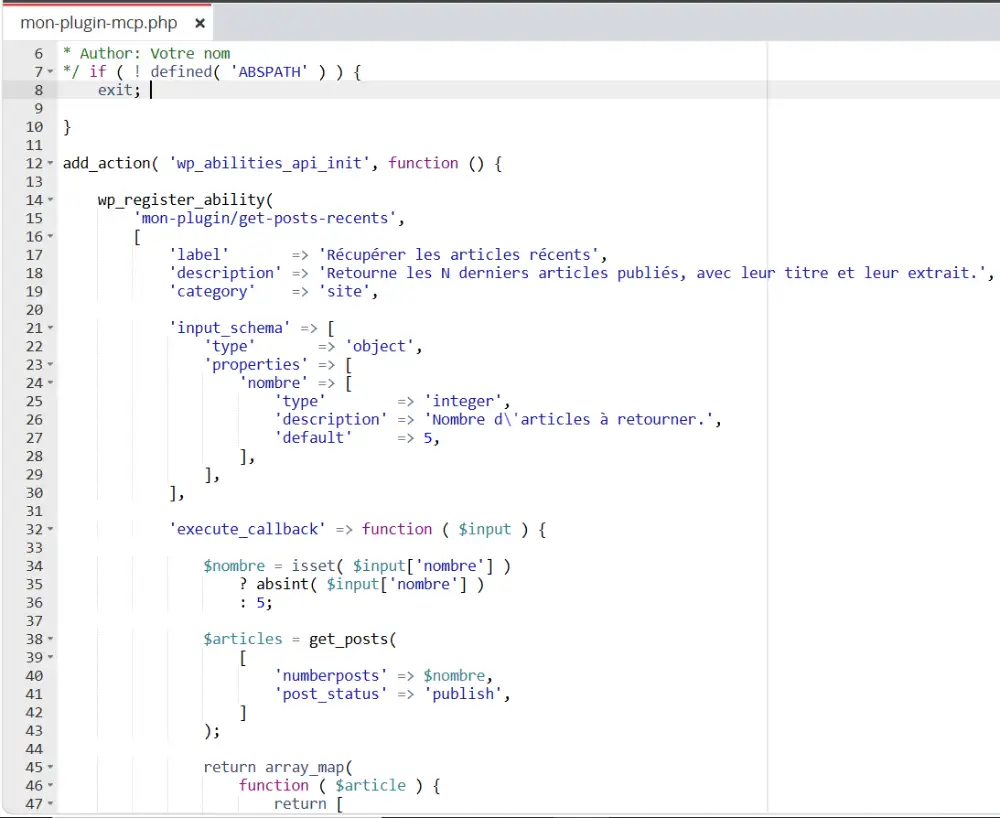The image size is (1000, 818).
Task: Fold the array_map call at line 45
Action: [x=50, y=767]
